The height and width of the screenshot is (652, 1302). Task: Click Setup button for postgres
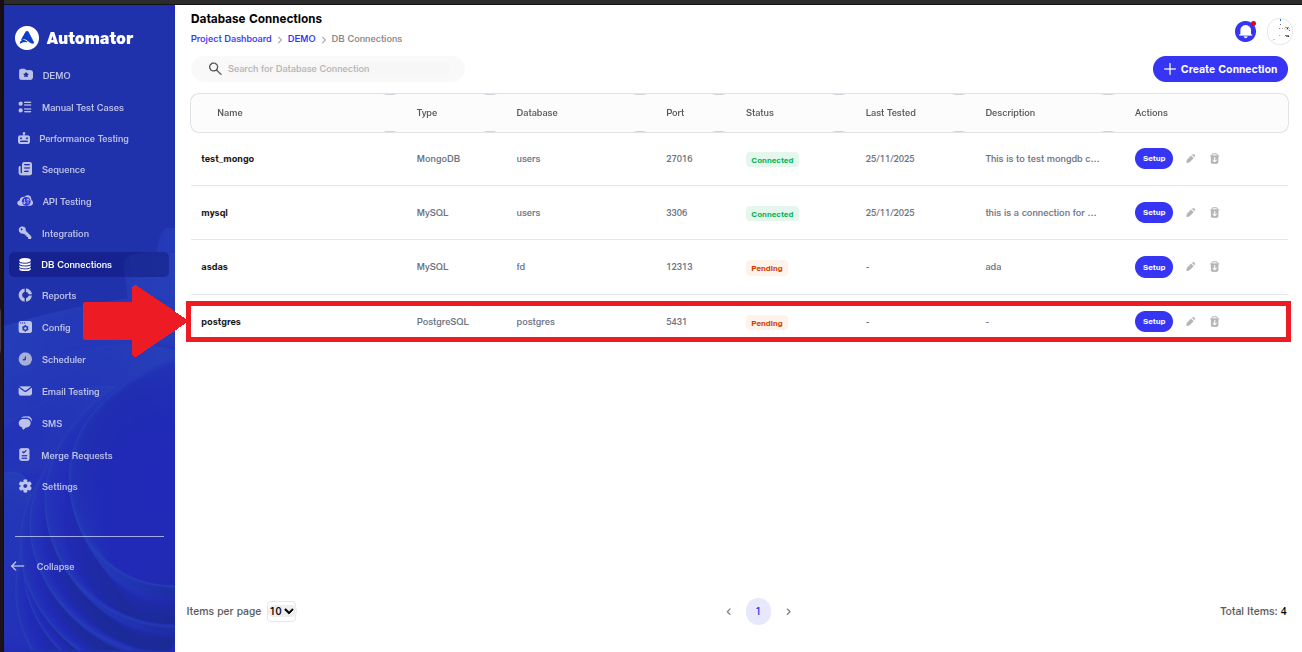point(1153,322)
